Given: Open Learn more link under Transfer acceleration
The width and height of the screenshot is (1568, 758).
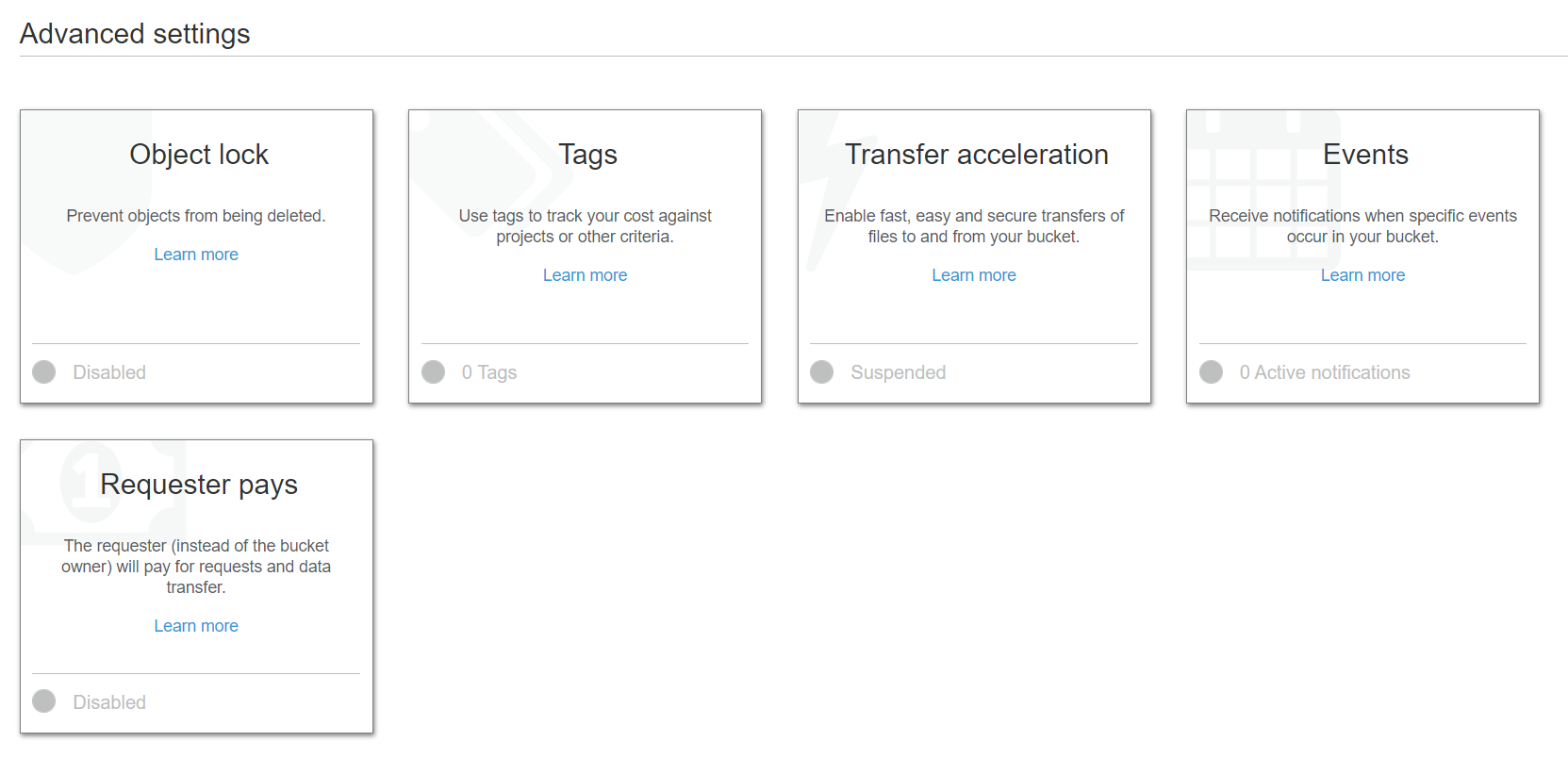Looking at the screenshot, I should click(974, 275).
